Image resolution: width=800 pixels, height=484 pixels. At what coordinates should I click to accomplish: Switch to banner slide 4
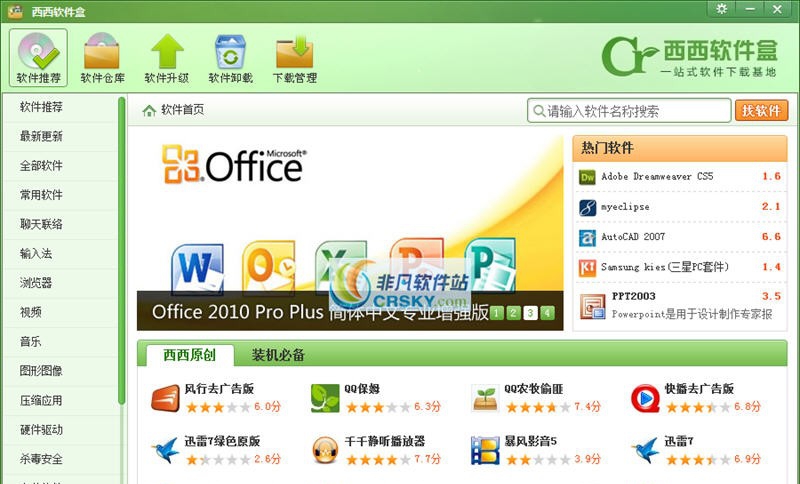click(547, 313)
